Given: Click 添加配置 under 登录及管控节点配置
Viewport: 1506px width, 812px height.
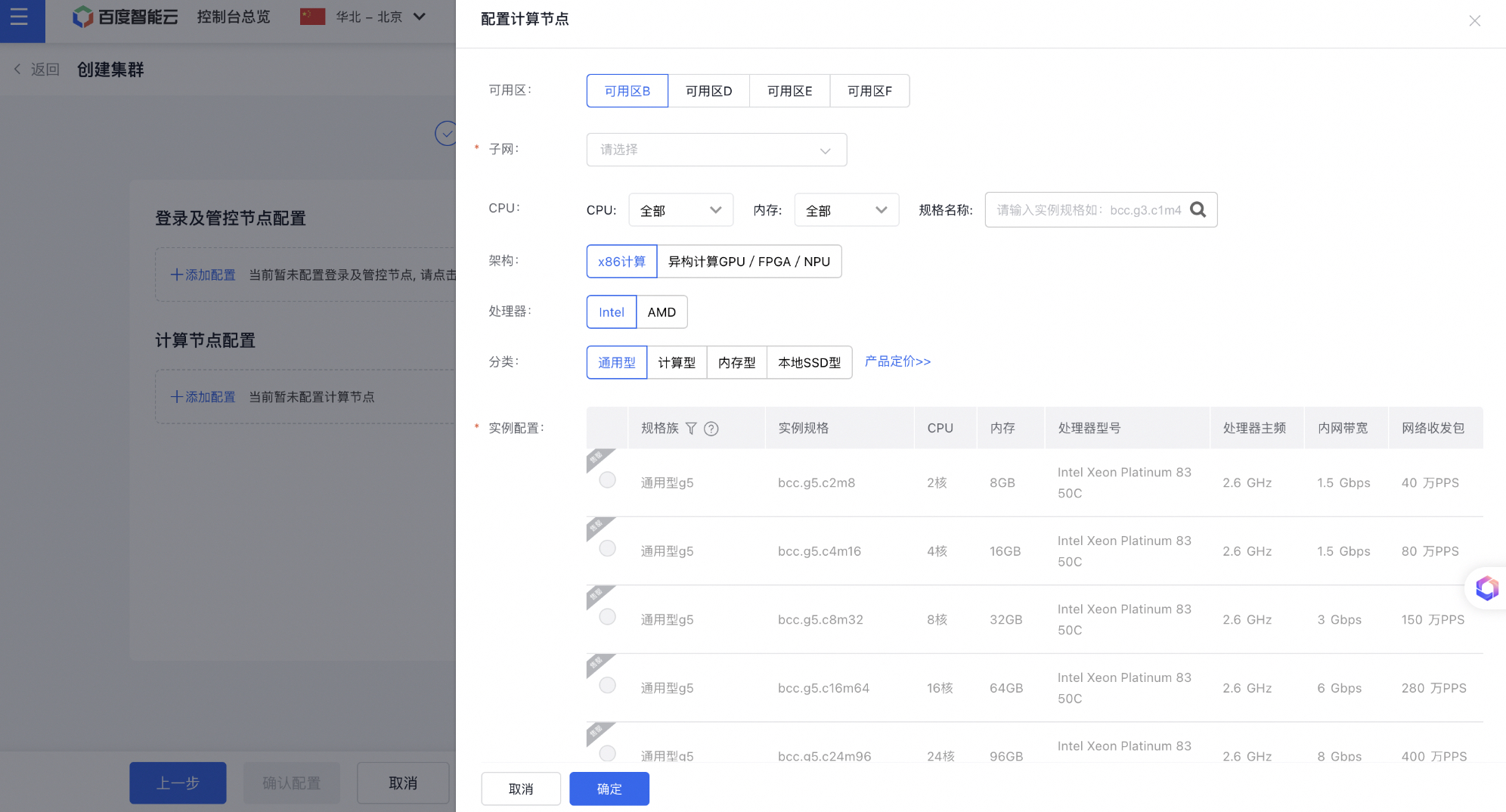Looking at the screenshot, I should [x=203, y=275].
